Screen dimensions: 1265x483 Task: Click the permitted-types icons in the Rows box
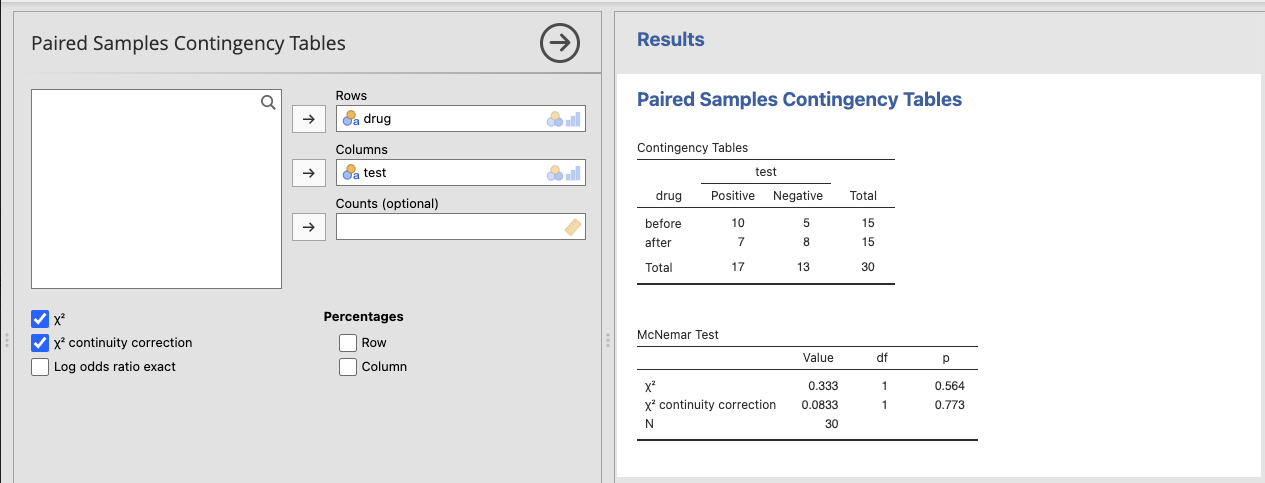[x=563, y=119]
